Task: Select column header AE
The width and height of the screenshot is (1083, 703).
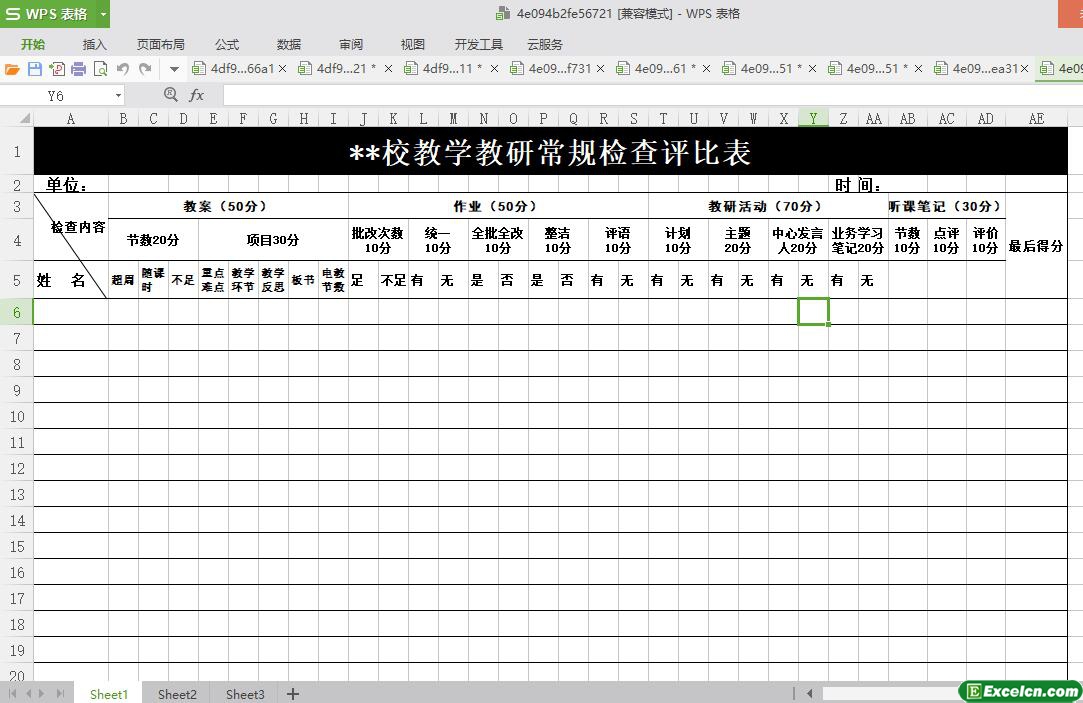Action: point(1036,119)
